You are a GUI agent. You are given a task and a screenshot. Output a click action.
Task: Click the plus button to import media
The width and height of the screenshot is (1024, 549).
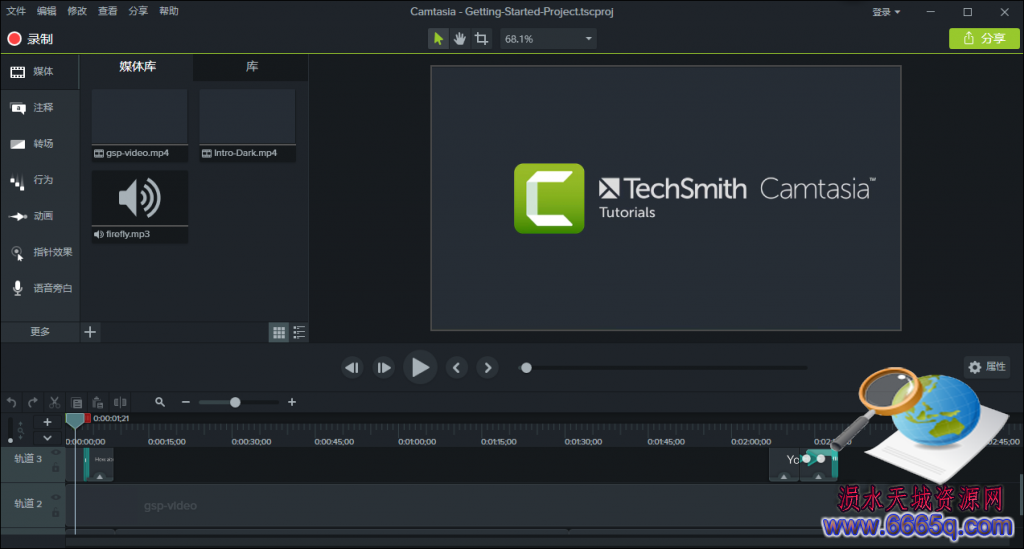[90, 332]
